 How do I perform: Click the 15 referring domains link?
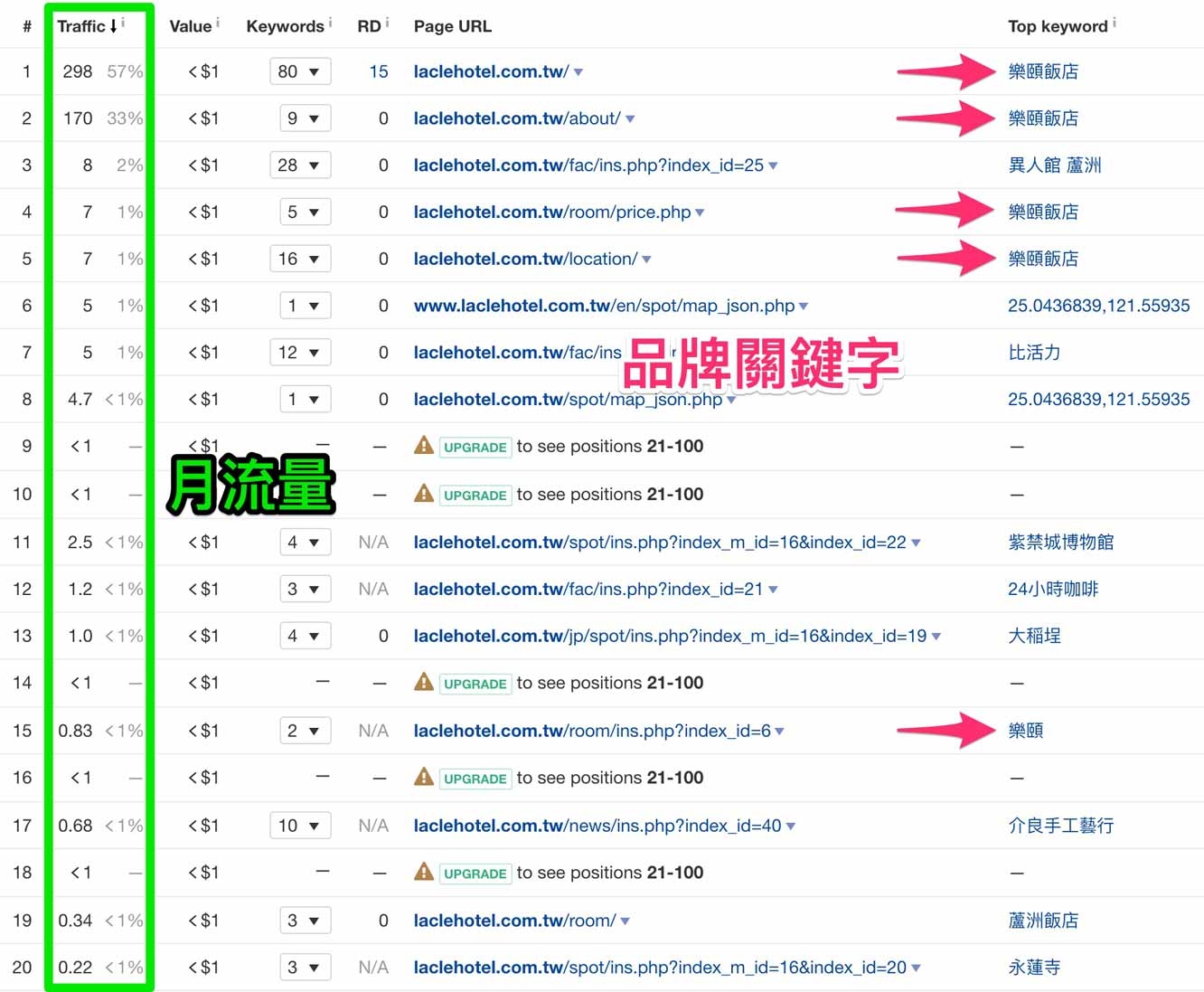coord(379,71)
